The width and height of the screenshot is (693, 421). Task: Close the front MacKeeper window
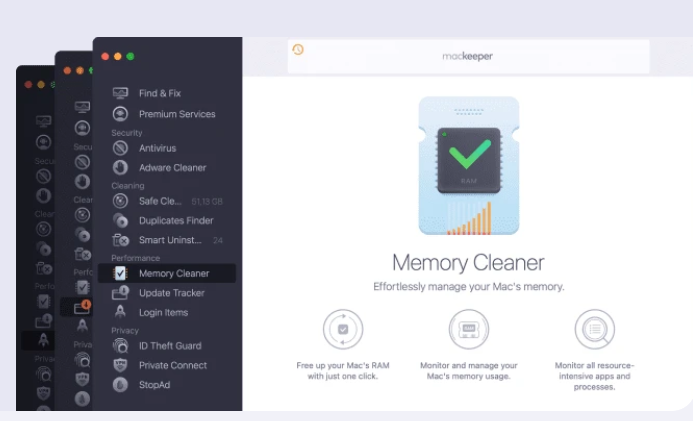pos(105,56)
